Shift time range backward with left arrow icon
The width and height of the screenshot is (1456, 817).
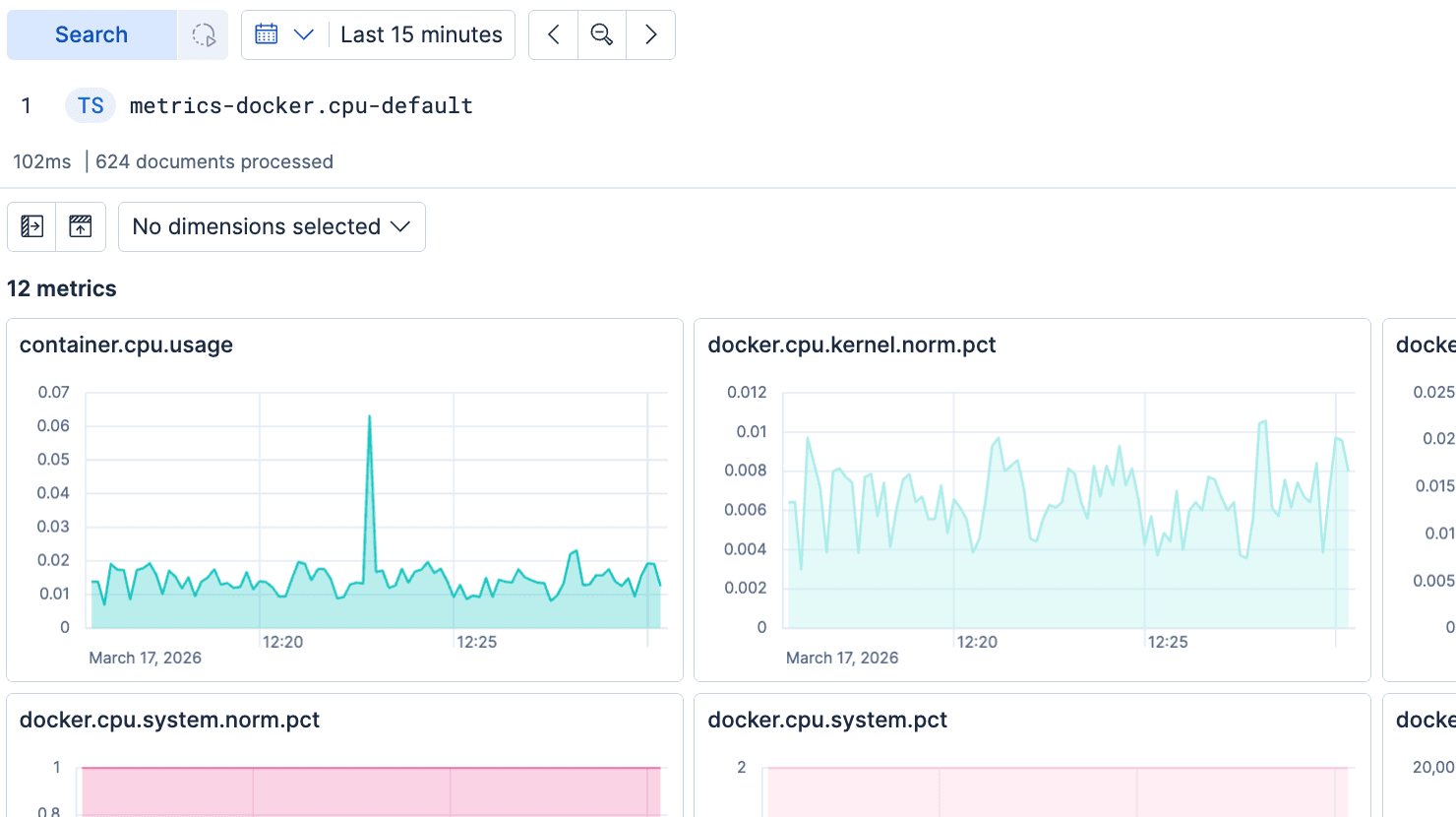[553, 33]
